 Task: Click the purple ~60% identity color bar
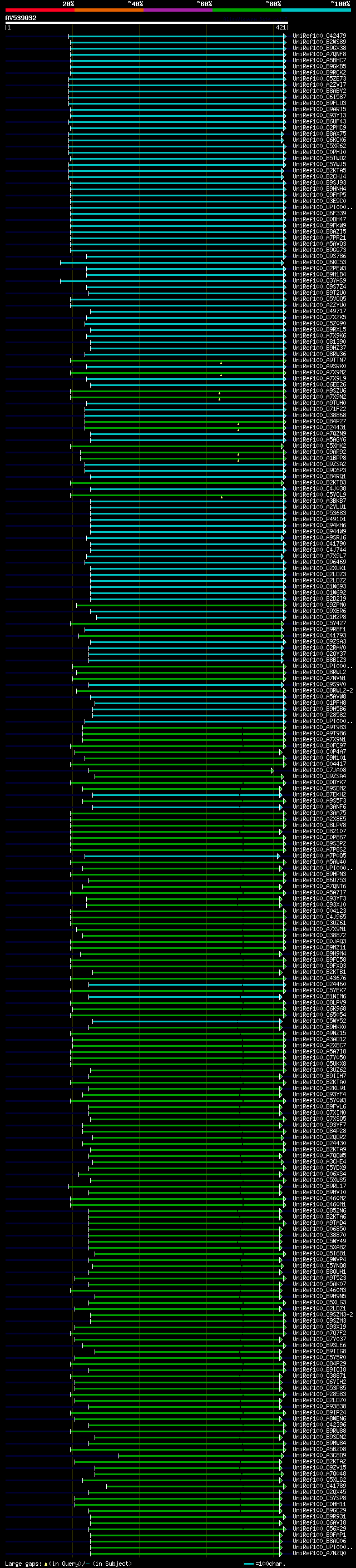[x=179, y=10]
